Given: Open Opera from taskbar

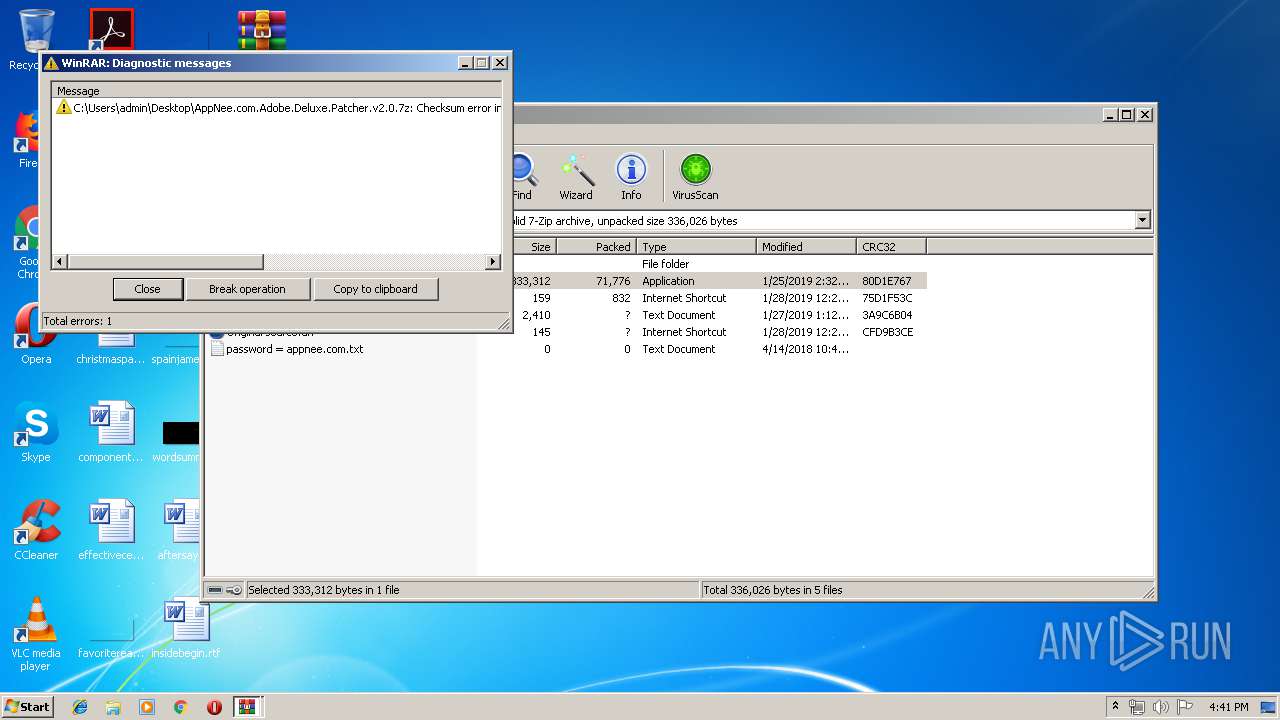Looking at the screenshot, I should (214, 707).
